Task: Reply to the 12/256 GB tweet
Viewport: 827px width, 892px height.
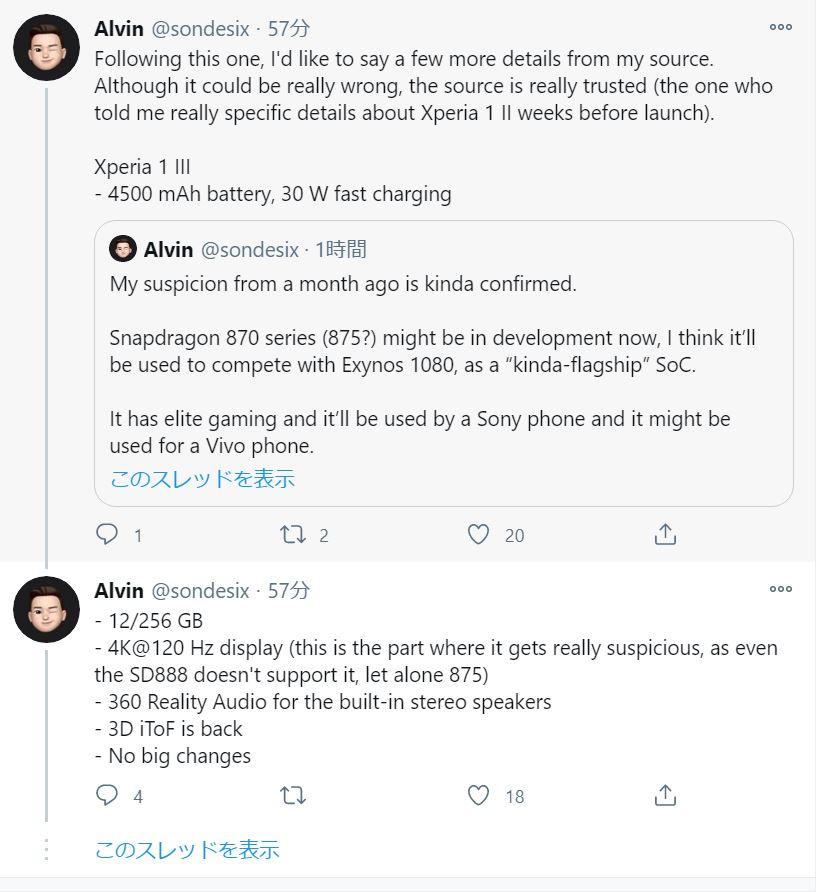Action: [x=107, y=795]
